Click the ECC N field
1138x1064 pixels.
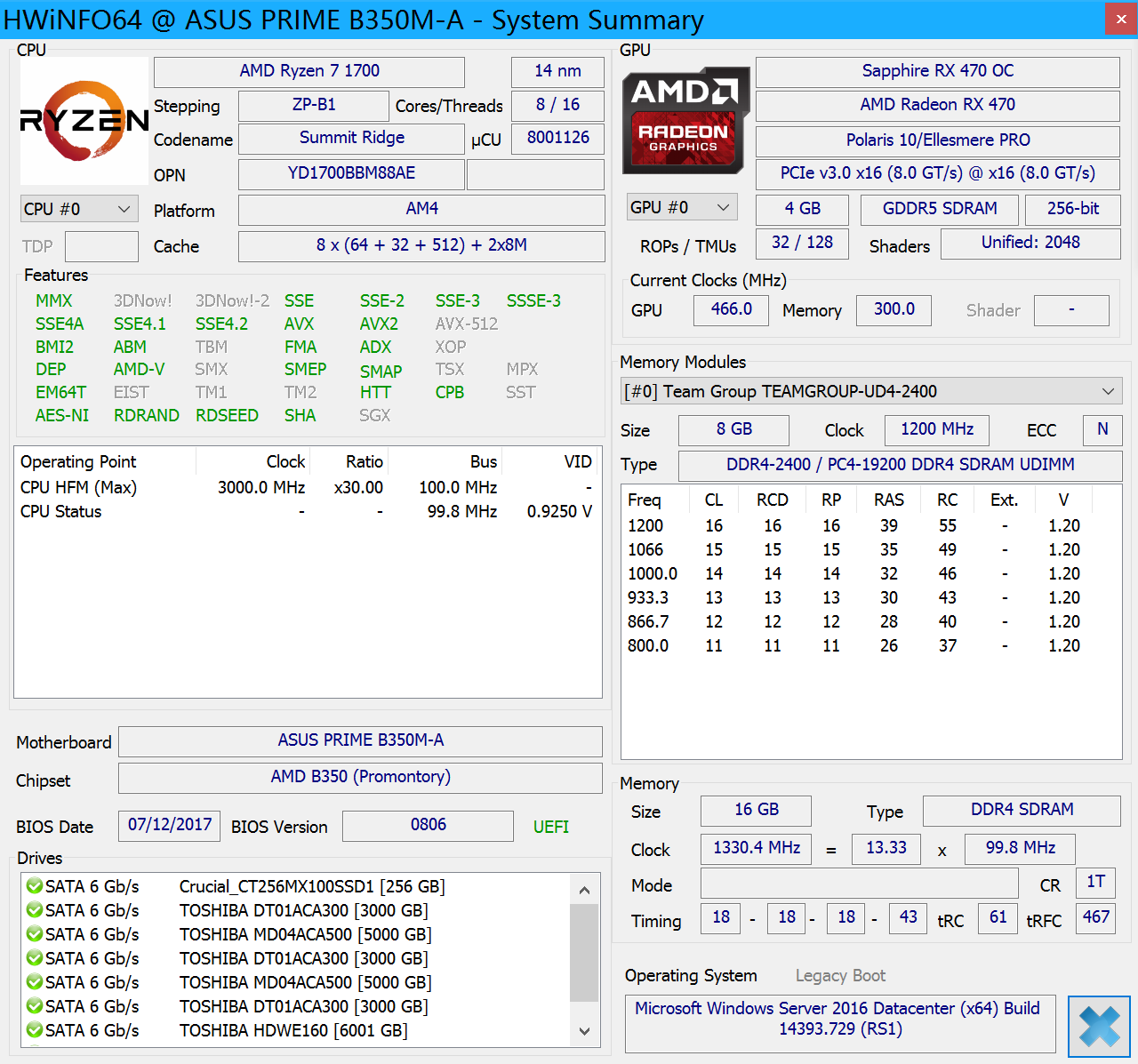click(1102, 429)
